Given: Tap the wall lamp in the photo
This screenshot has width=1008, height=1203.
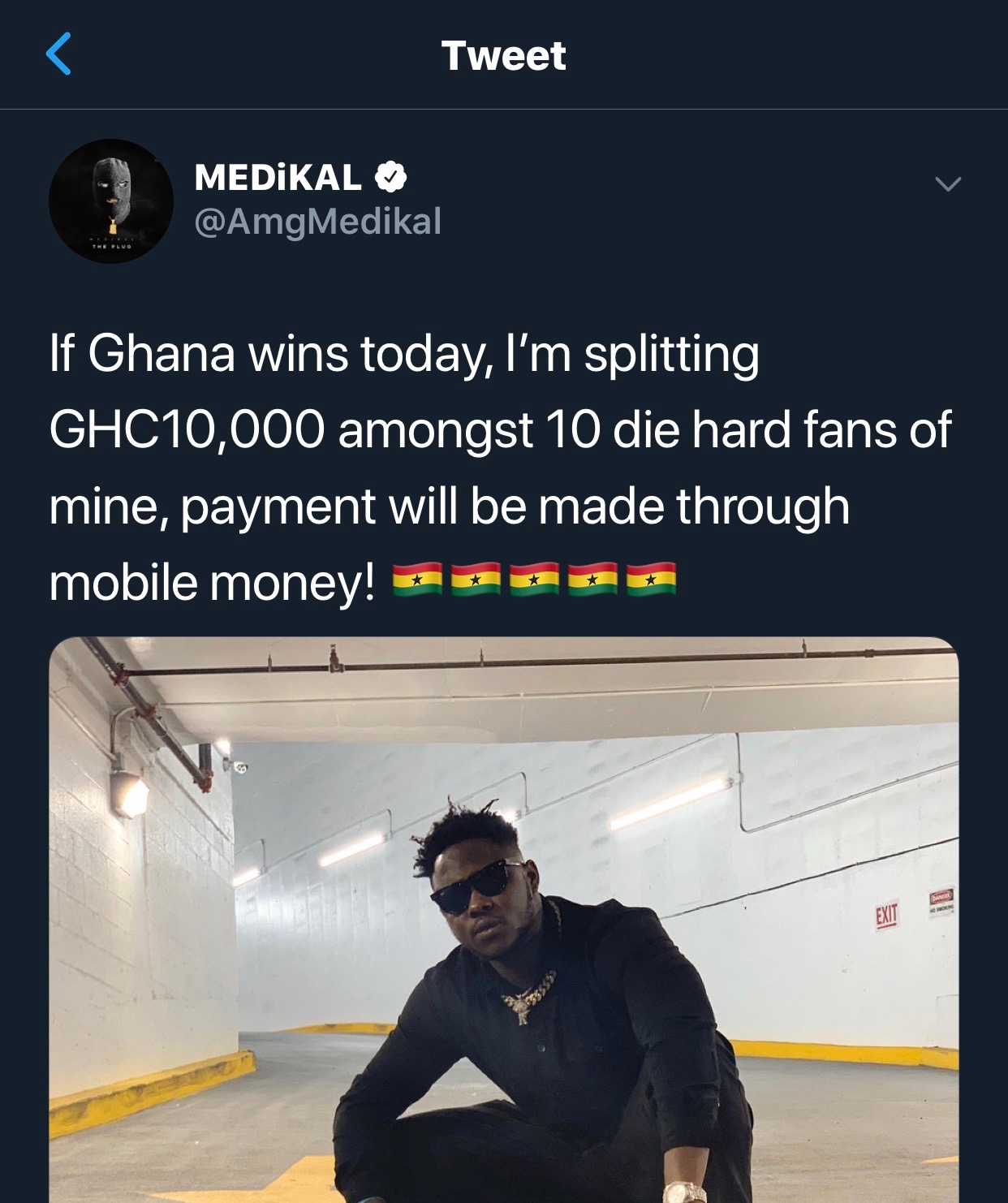Looking at the screenshot, I should pos(130,793).
